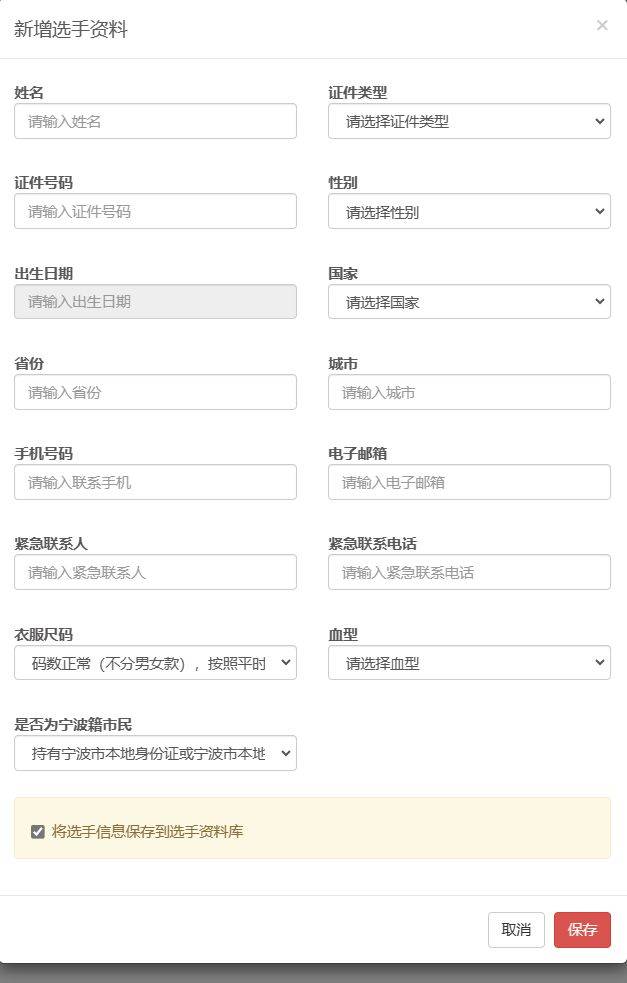Click the 紧急联系人 emergency contact field
Image resolution: width=627 pixels, height=983 pixels.
[155, 572]
